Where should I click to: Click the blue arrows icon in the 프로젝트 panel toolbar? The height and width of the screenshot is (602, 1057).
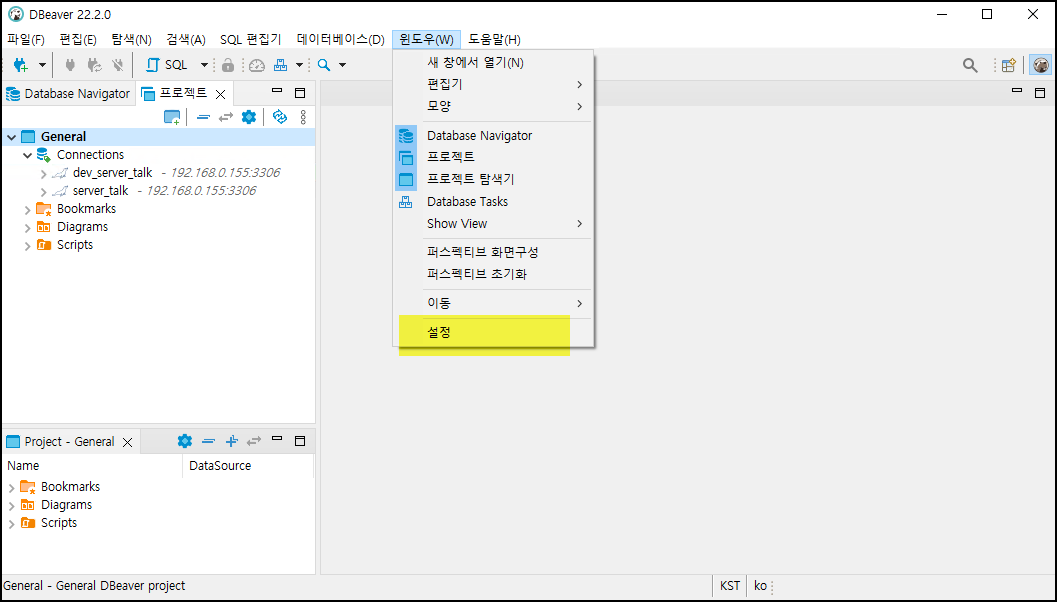(280, 117)
